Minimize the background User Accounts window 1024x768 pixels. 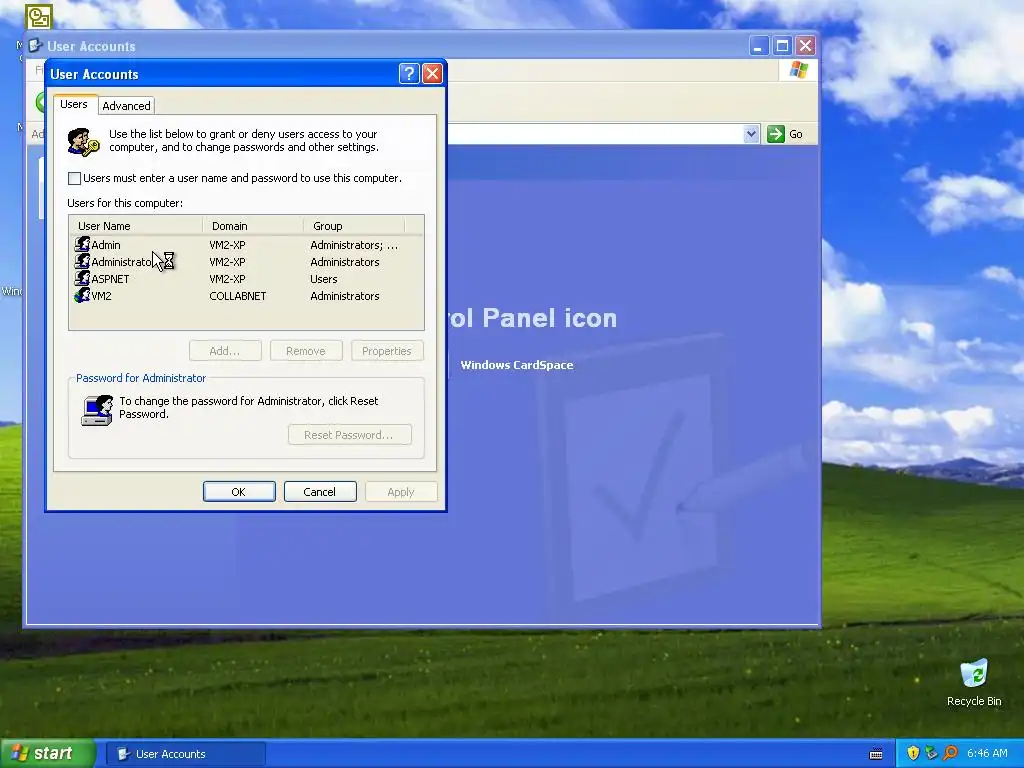(758, 46)
